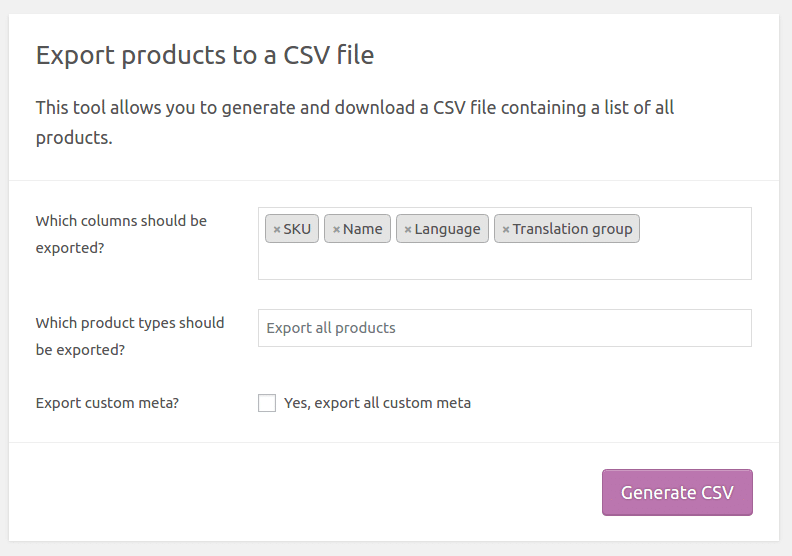This screenshot has height=556, width=792.
Task: Enable the export custom meta checkbox
Action: click(x=267, y=403)
